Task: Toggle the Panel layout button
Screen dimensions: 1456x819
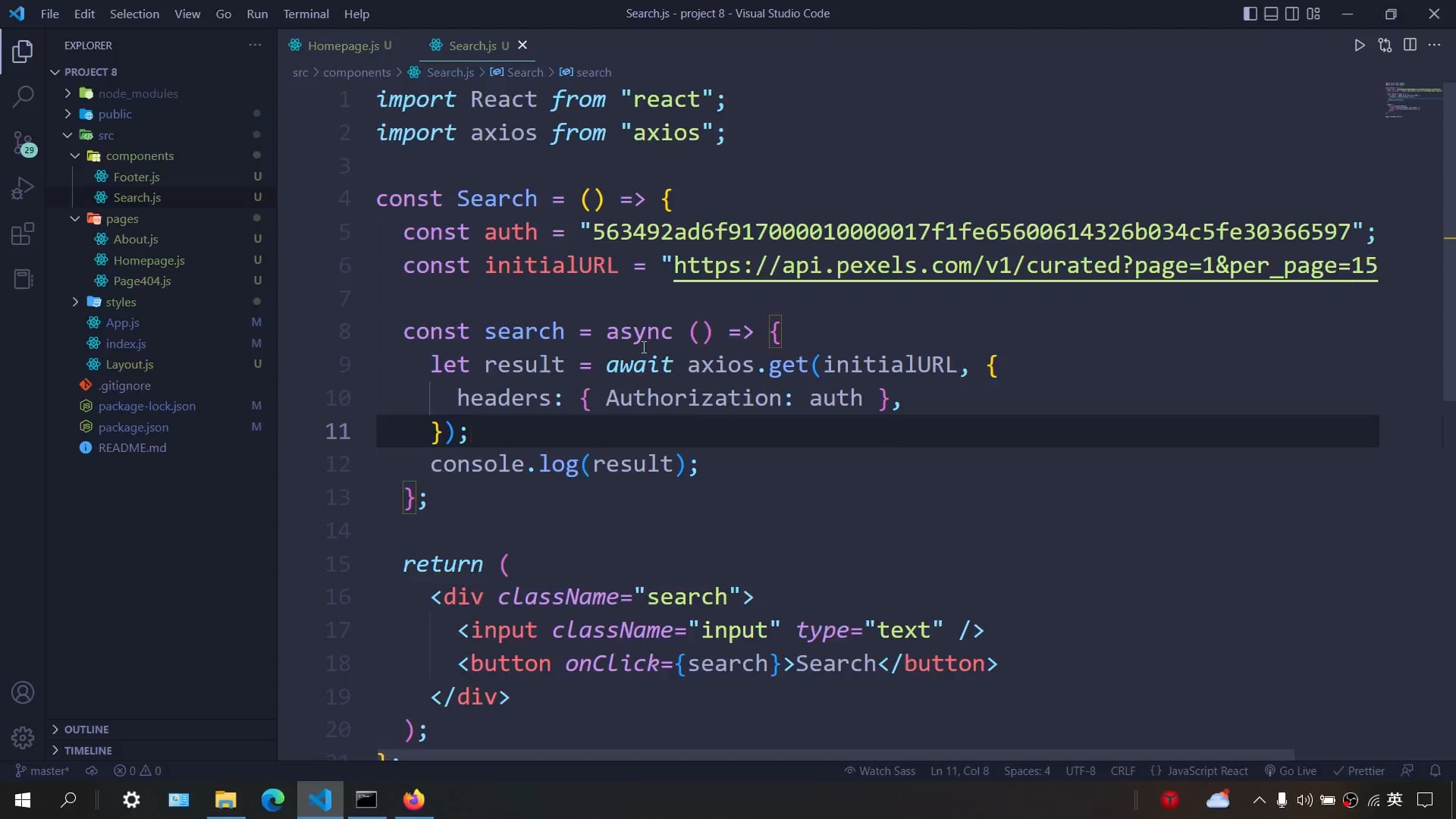Action: pos(1271,14)
